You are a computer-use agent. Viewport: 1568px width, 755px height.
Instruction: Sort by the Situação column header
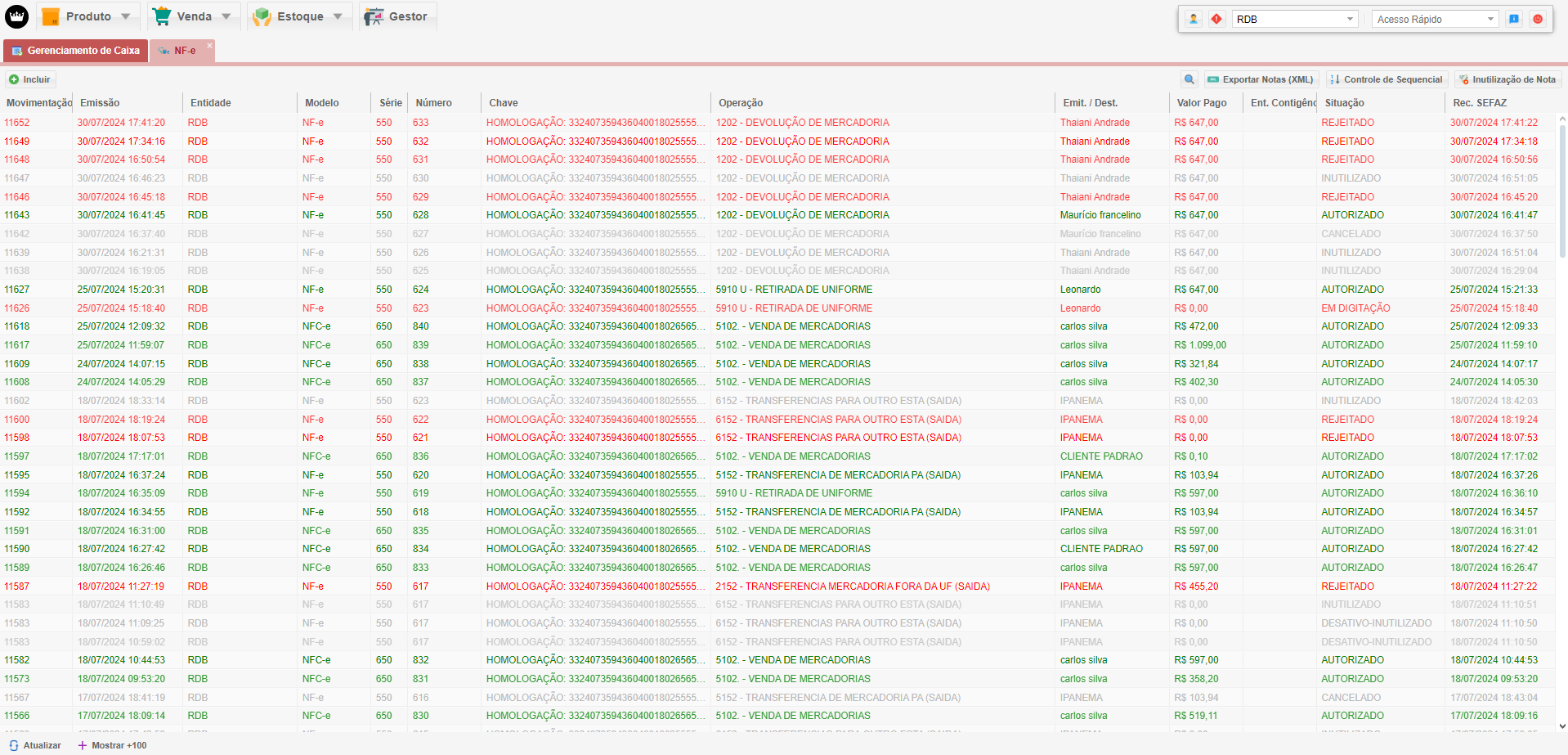click(x=1344, y=103)
